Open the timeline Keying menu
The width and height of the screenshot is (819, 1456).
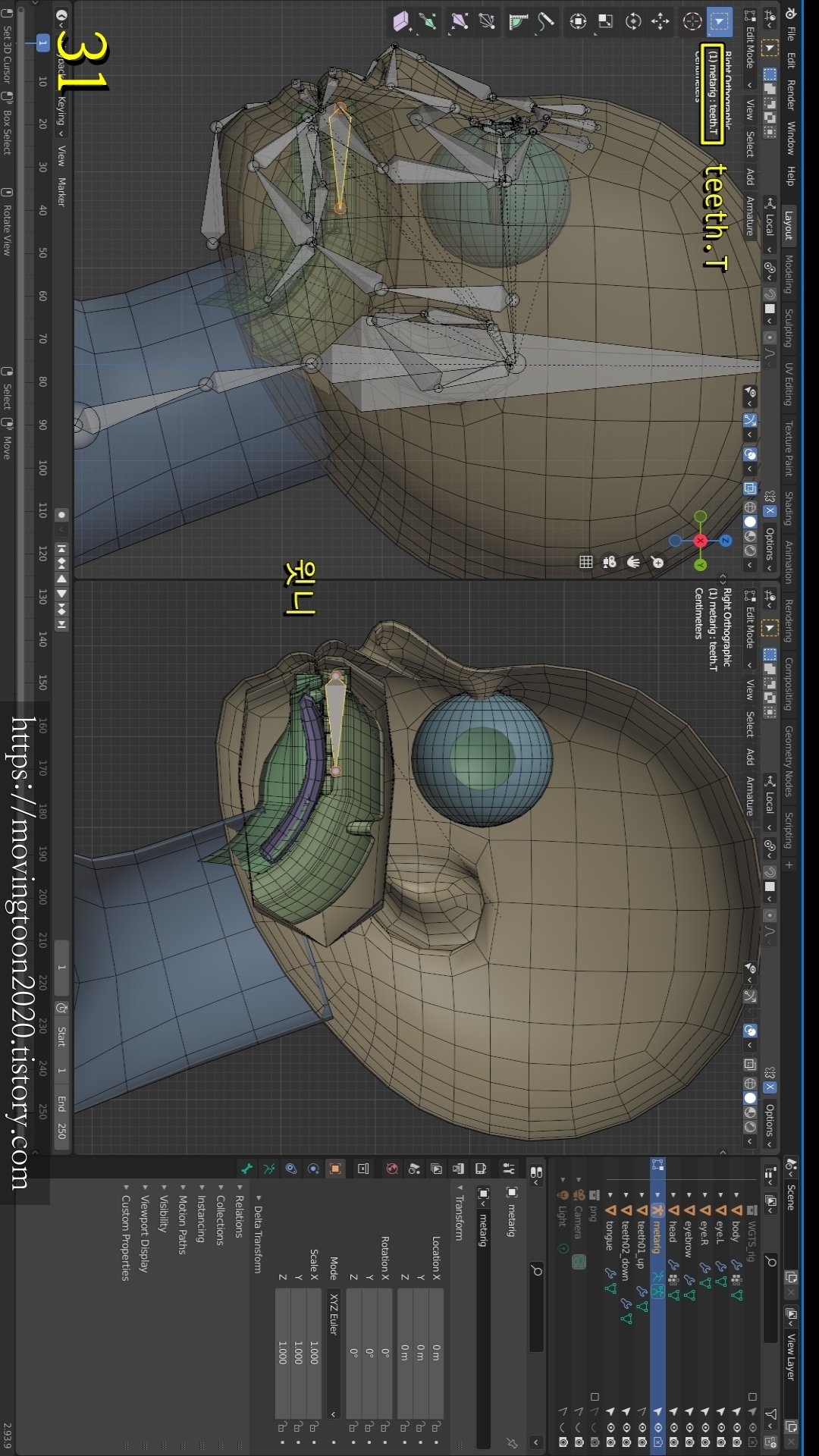click(x=61, y=115)
